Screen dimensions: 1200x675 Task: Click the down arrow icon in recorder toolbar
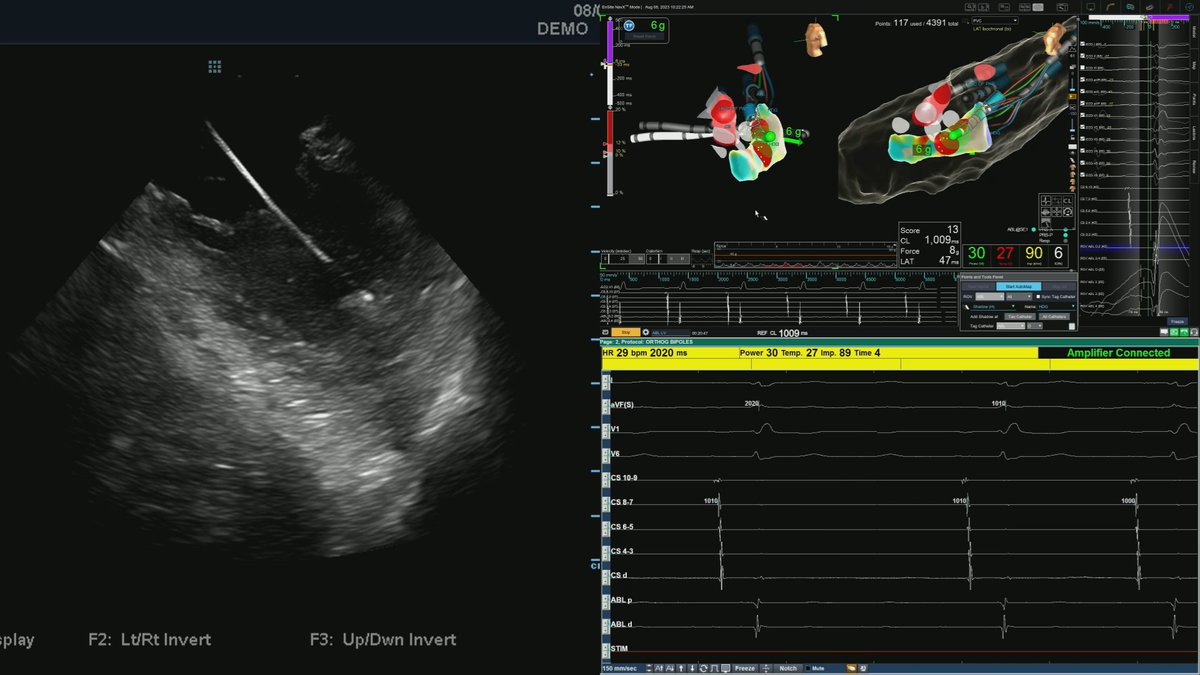[x=692, y=668]
